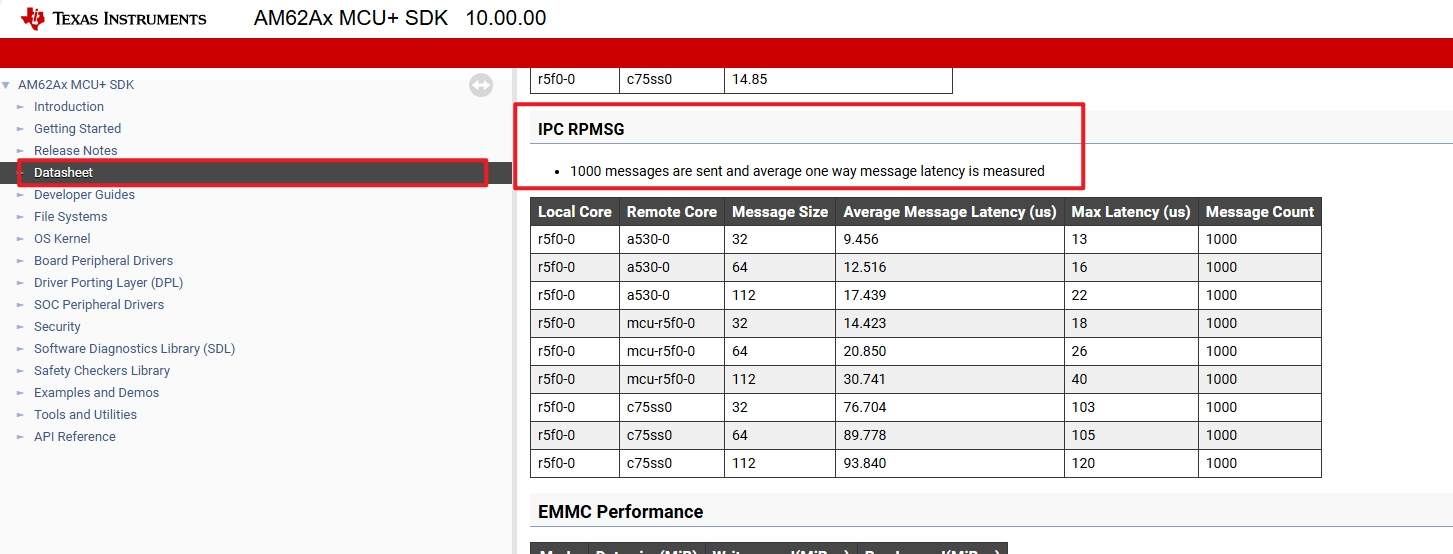Open Examples and Demos page
This screenshot has width=1453, height=554.
click(x=96, y=393)
